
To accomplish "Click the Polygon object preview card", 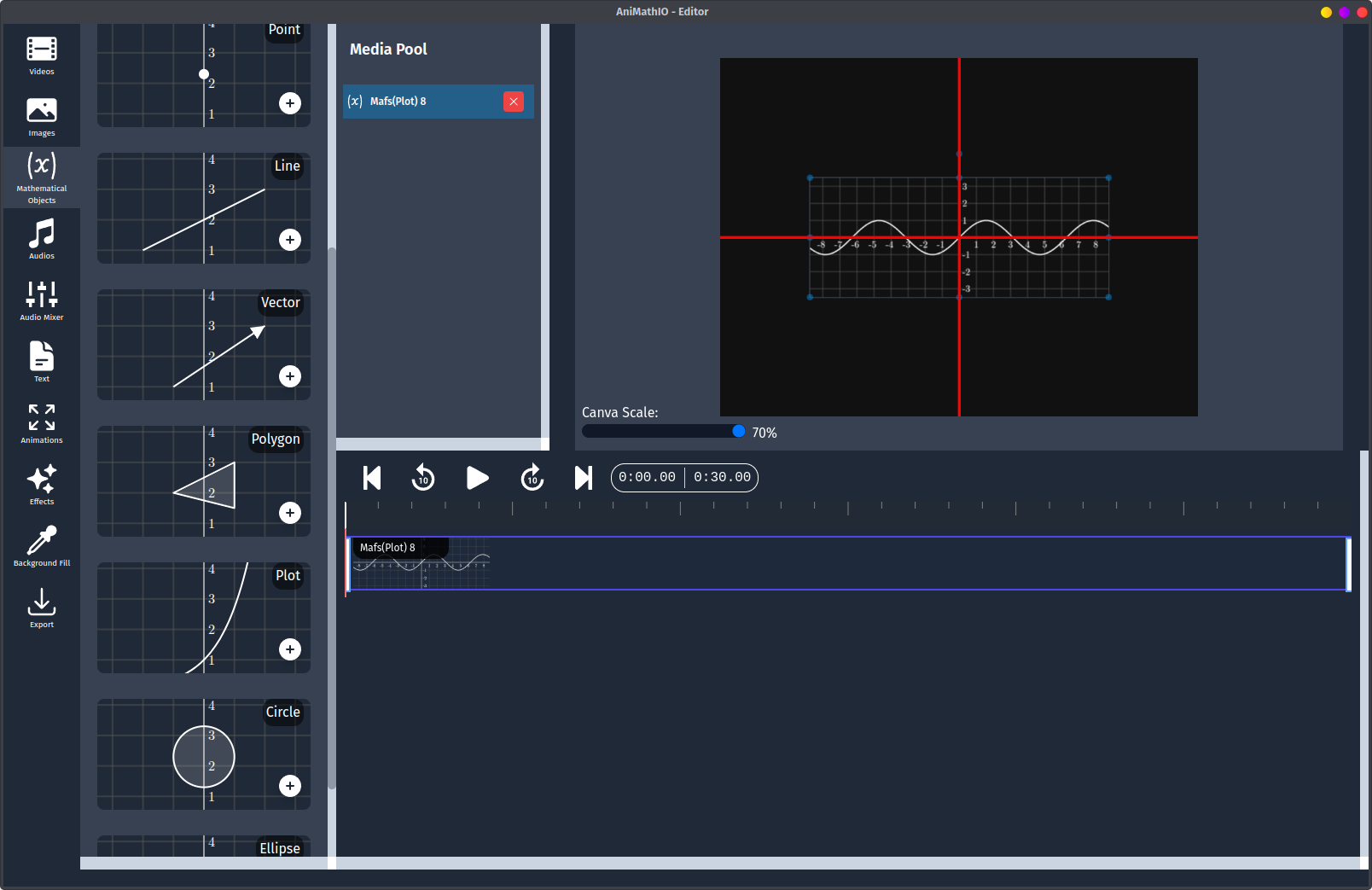I will (x=204, y=481).
